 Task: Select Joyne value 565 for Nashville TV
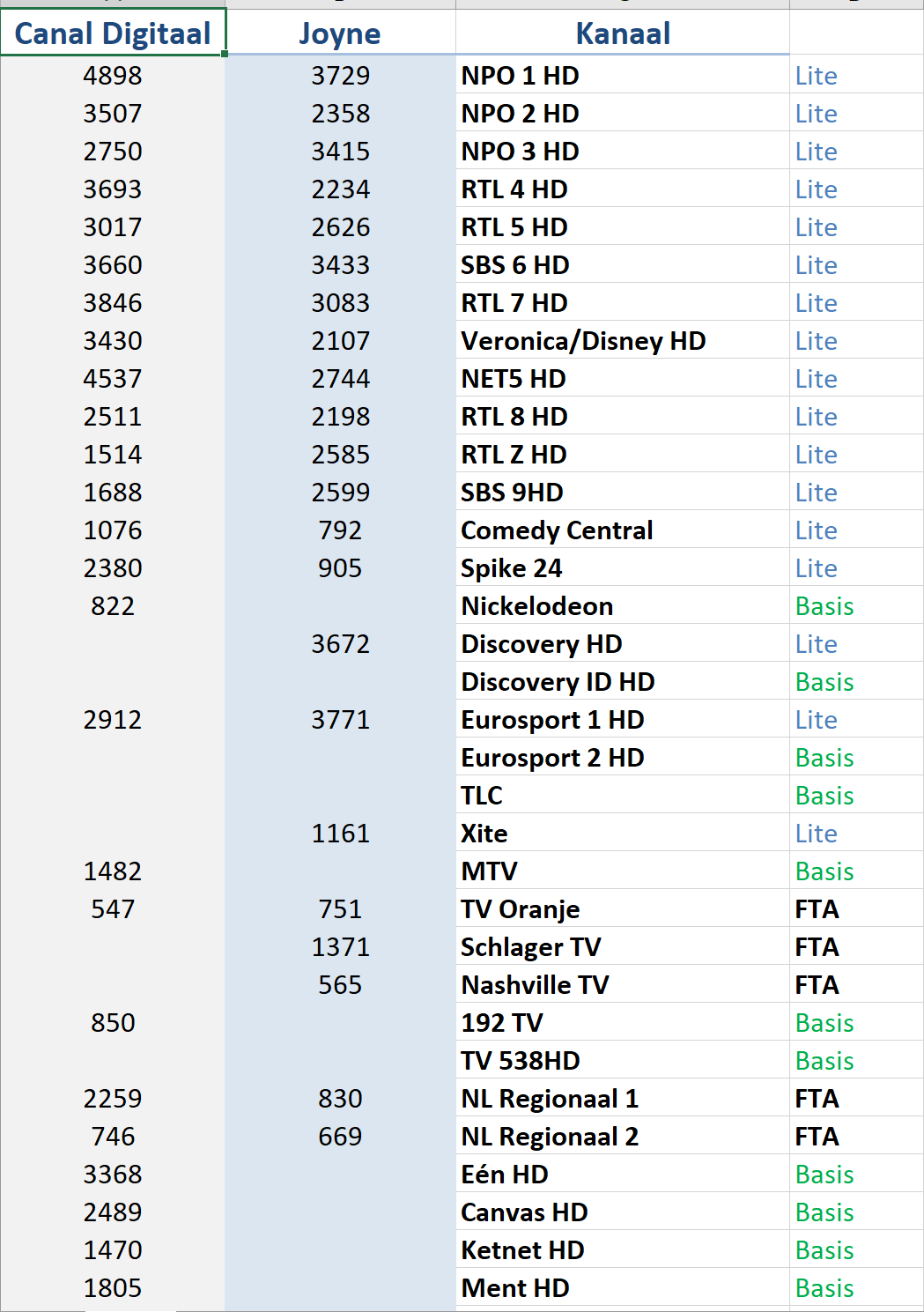coord(340,984)
